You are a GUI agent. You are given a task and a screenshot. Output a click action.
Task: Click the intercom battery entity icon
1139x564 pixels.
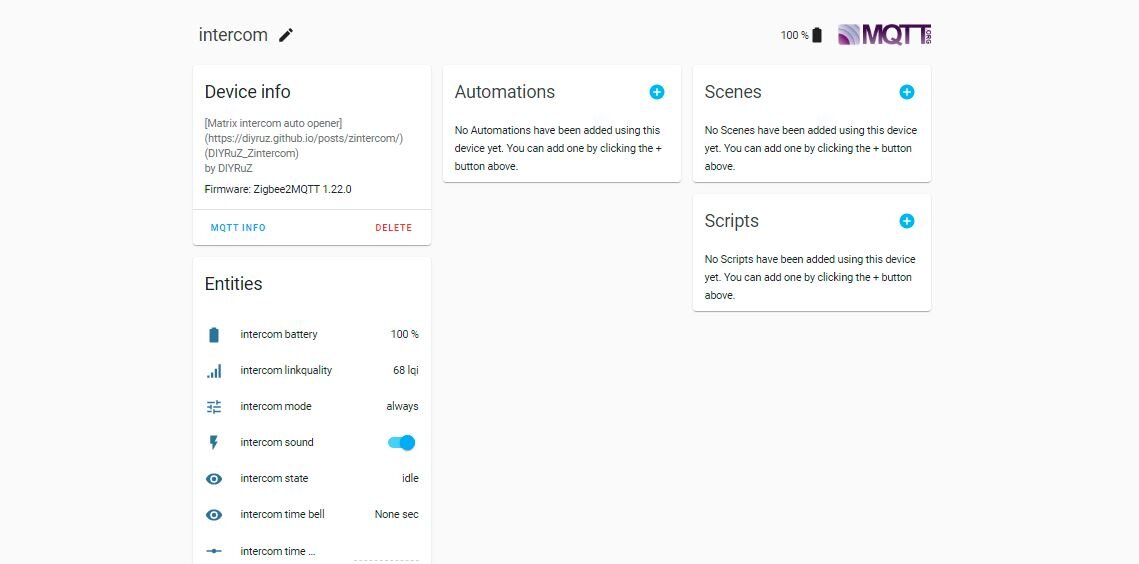[x=214, y=335]
